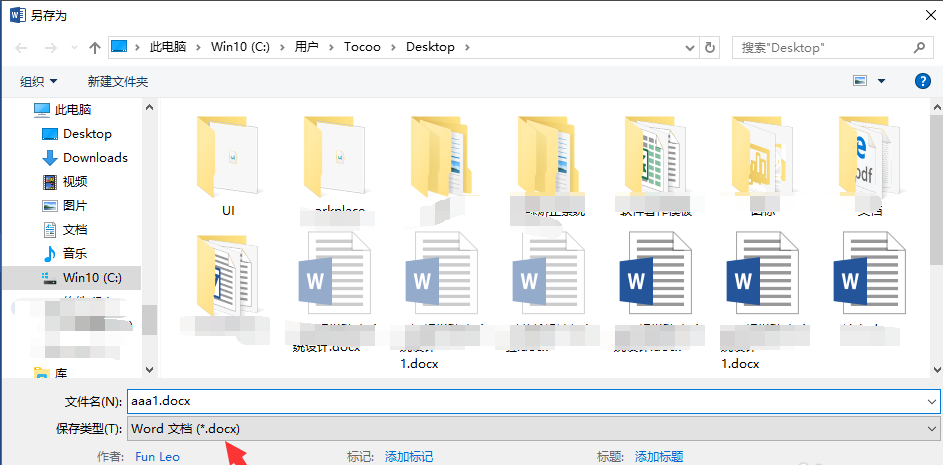
Task: Select the folder with yellow chart thumbnail
Action: 762,165
